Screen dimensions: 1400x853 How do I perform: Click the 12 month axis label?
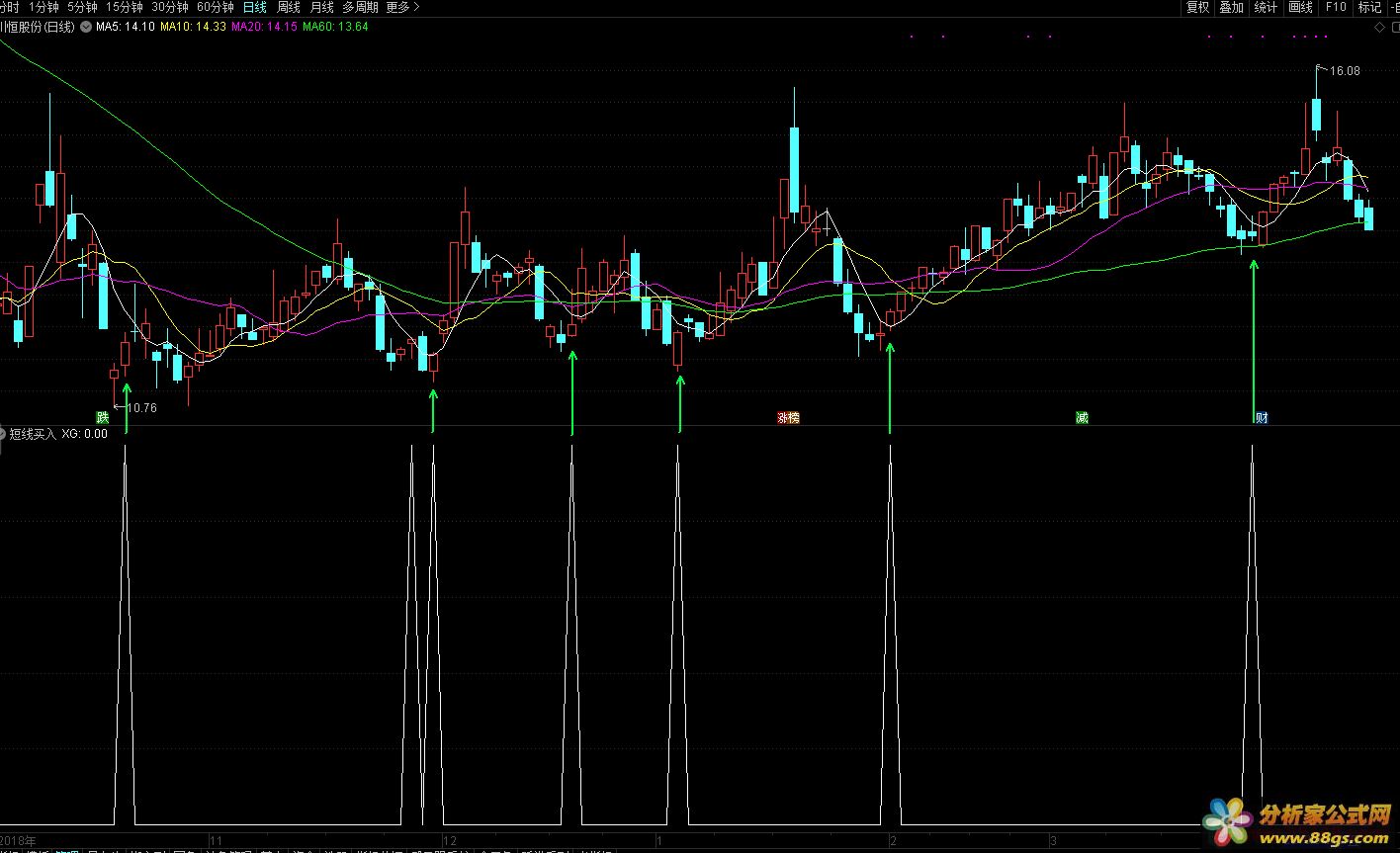point(450,840)
